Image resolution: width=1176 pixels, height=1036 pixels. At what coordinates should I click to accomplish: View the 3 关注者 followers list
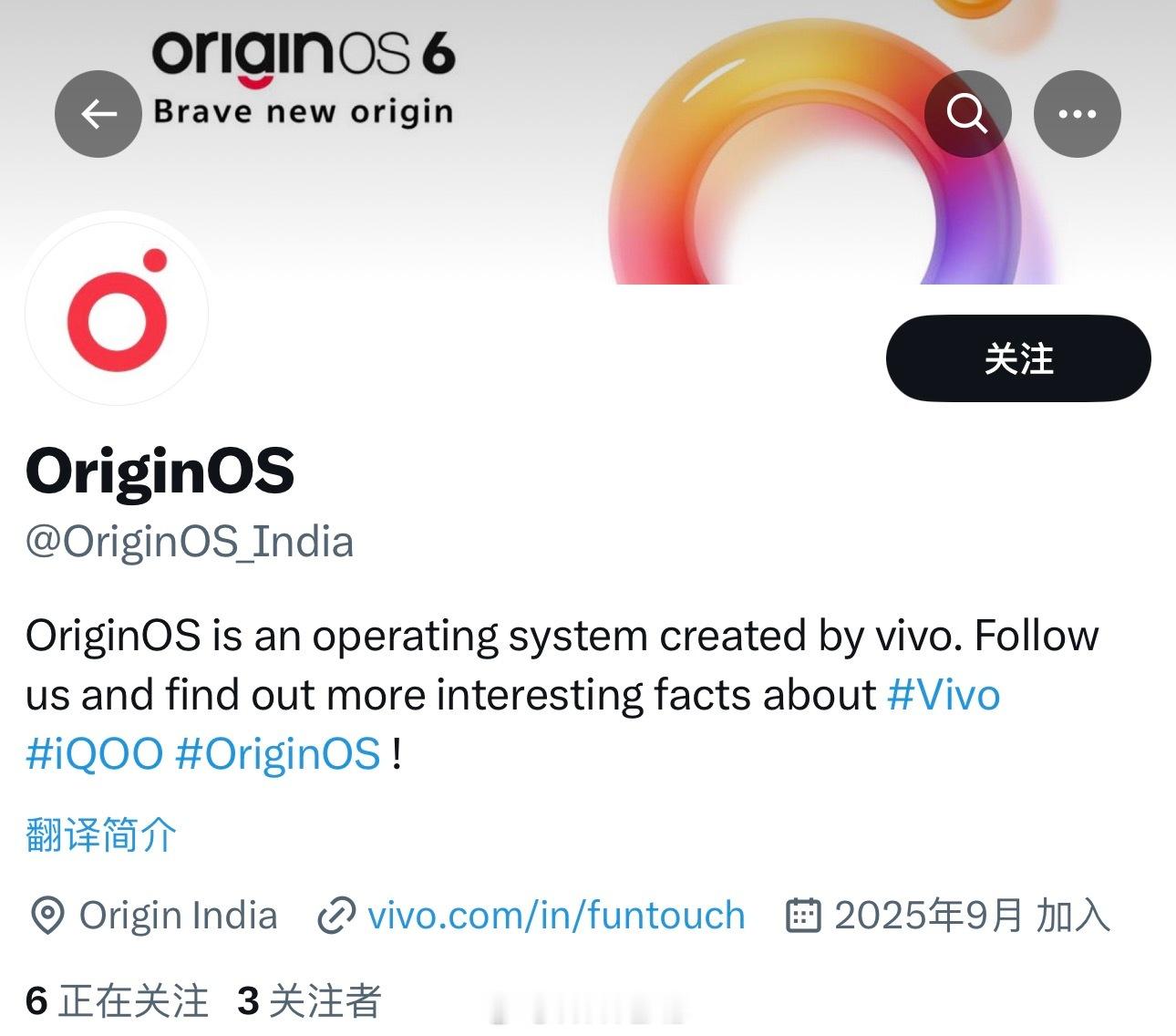(309, 1001)
